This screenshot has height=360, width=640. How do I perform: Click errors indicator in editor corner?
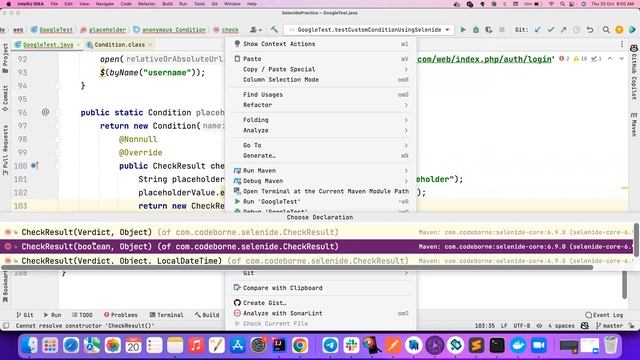click(x=565, y=59)
